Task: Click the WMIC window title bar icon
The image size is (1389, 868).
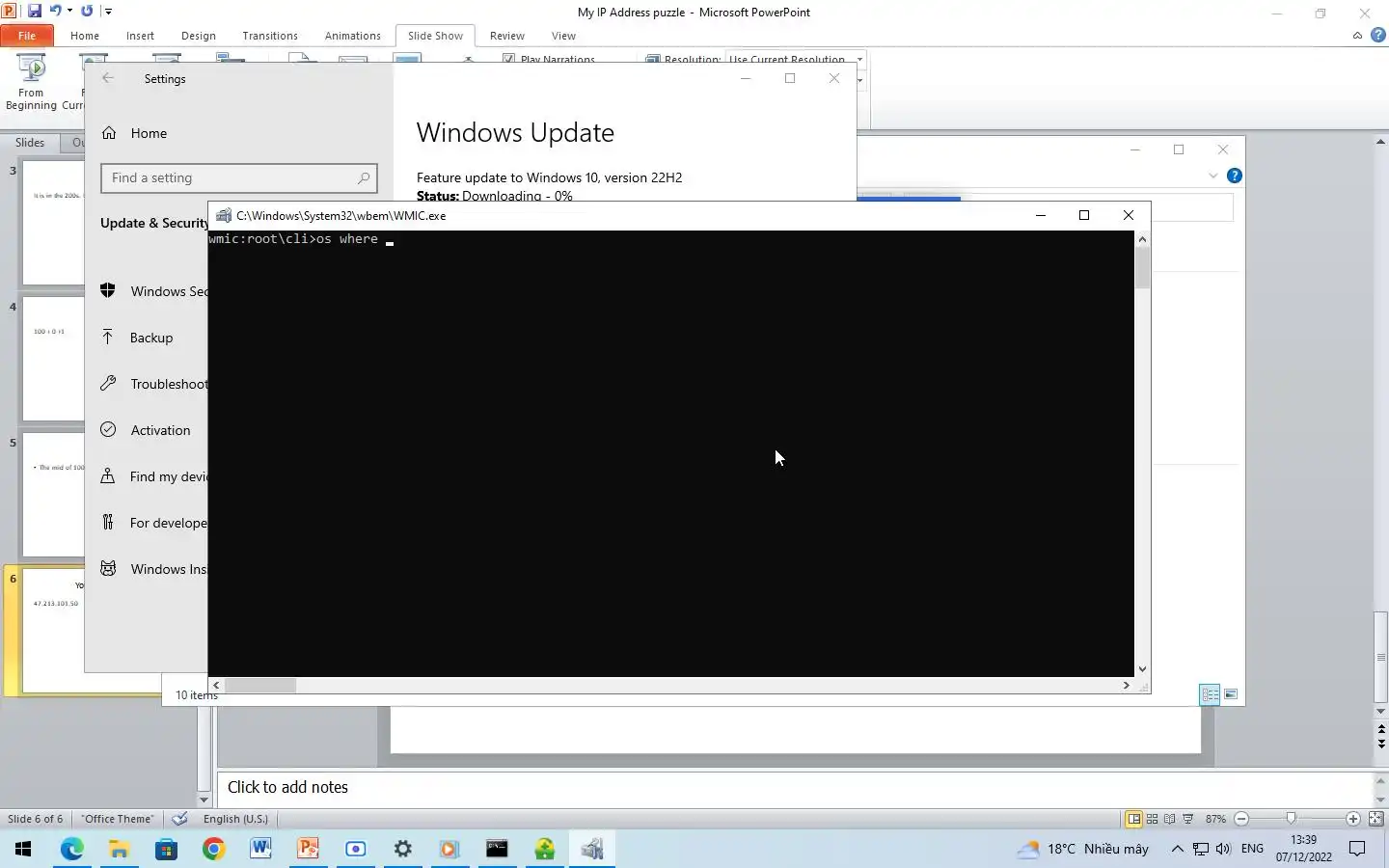Action: click(x=224, y=215)
